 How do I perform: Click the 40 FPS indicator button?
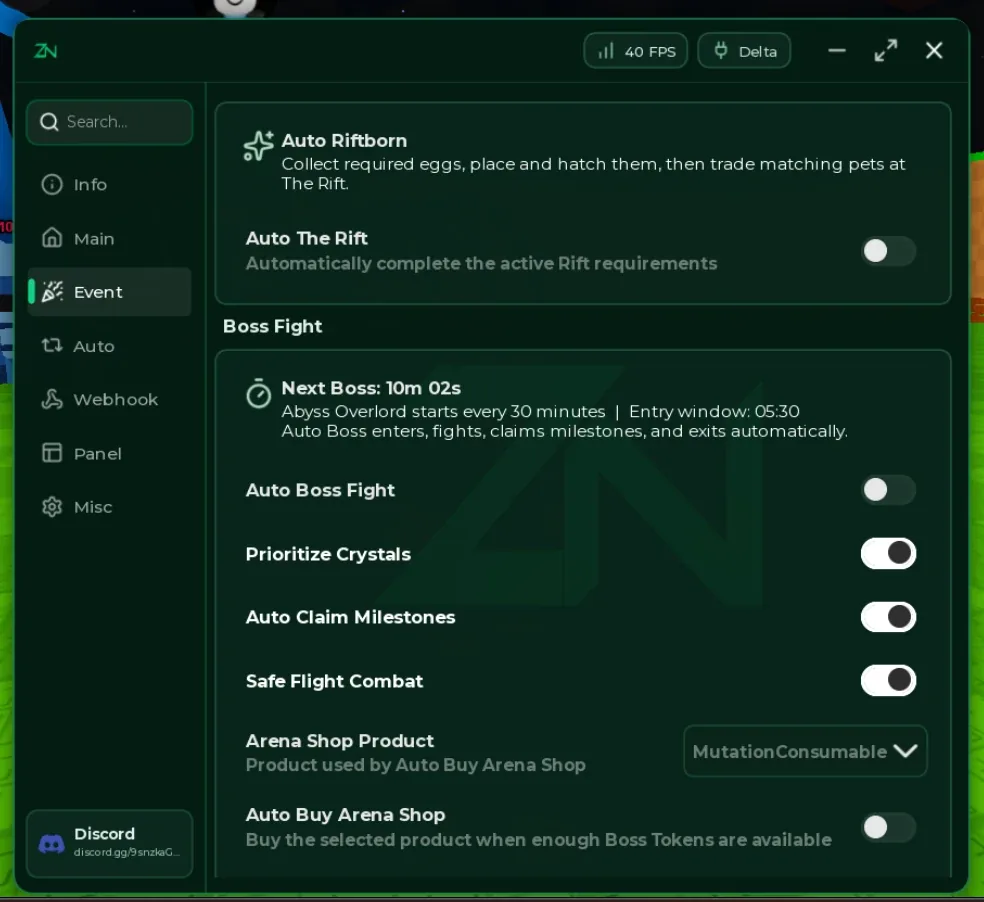pos(636,51)
